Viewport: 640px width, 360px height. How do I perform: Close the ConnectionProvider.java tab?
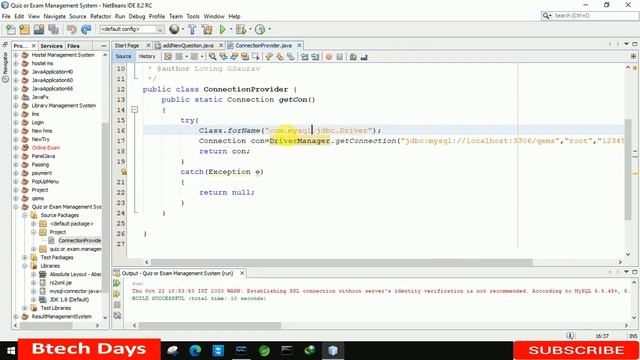coord(299,45)
